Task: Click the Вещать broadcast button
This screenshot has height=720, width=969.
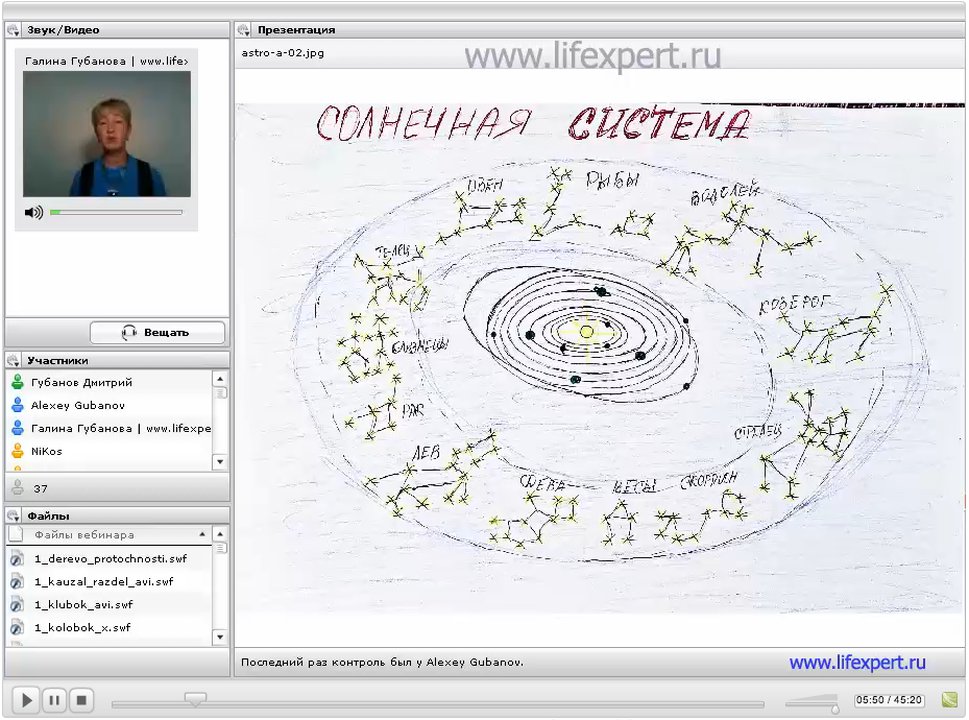Action: coord(157,332)
